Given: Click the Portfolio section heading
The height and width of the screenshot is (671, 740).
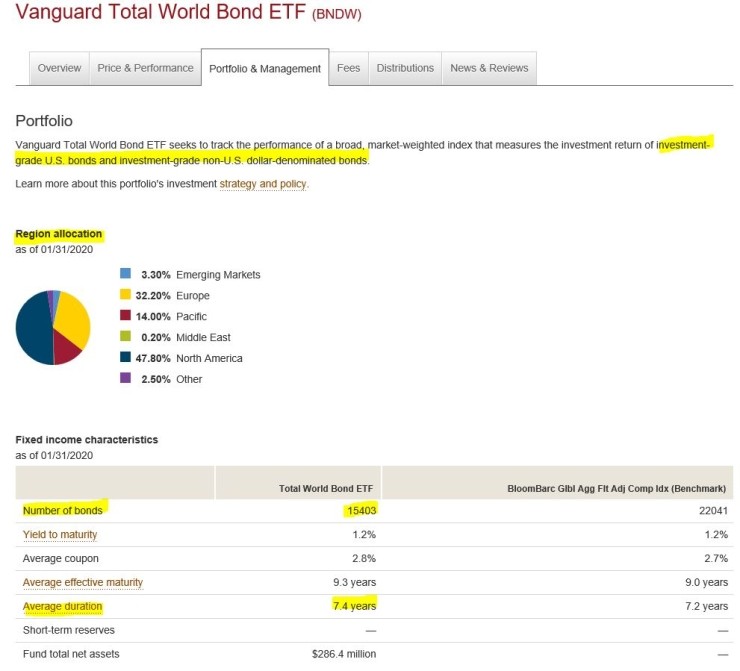Looking at the screenshot, I should (x=44, y=121).
